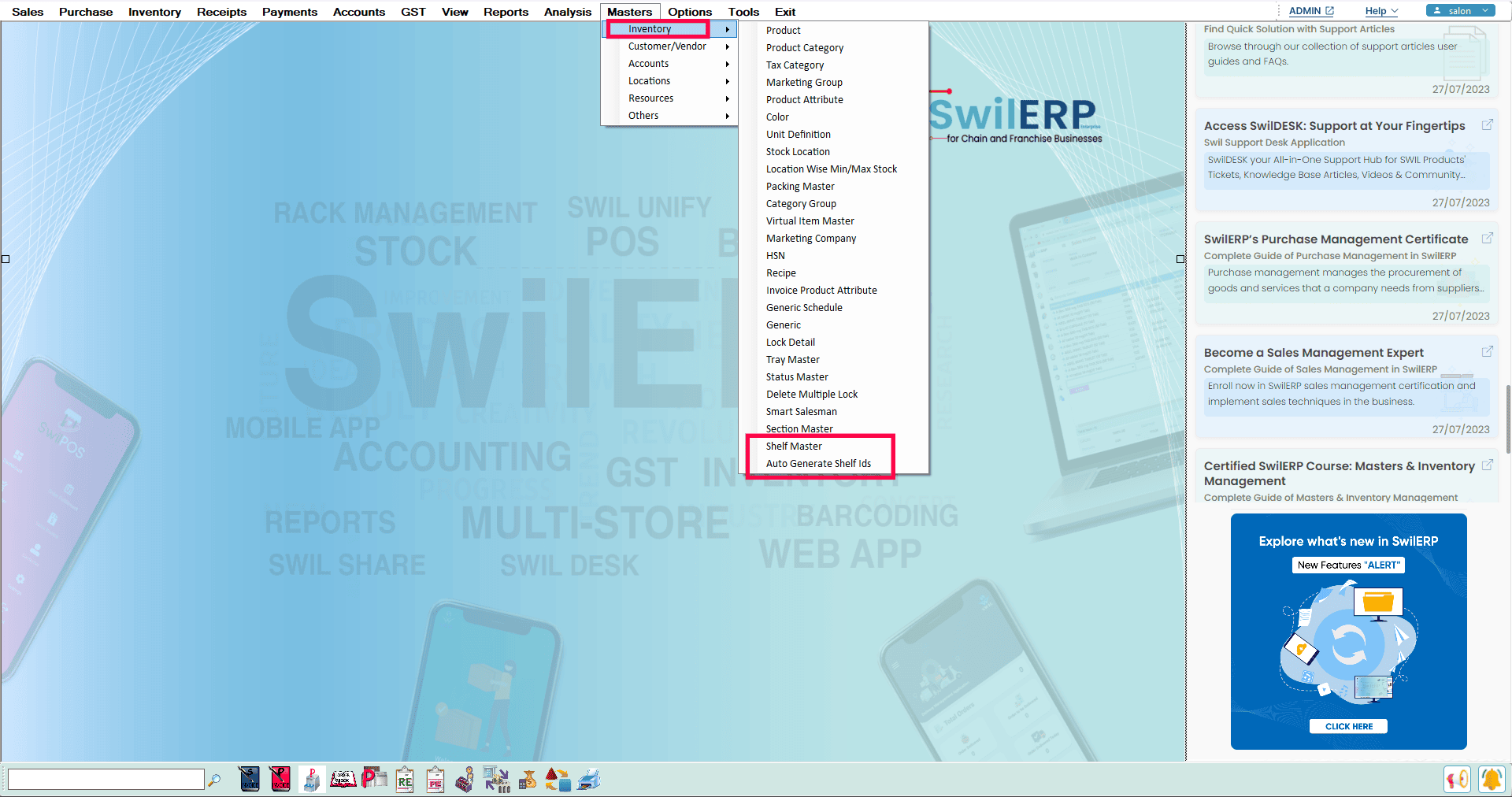Open the Options menu

point(690,12)
